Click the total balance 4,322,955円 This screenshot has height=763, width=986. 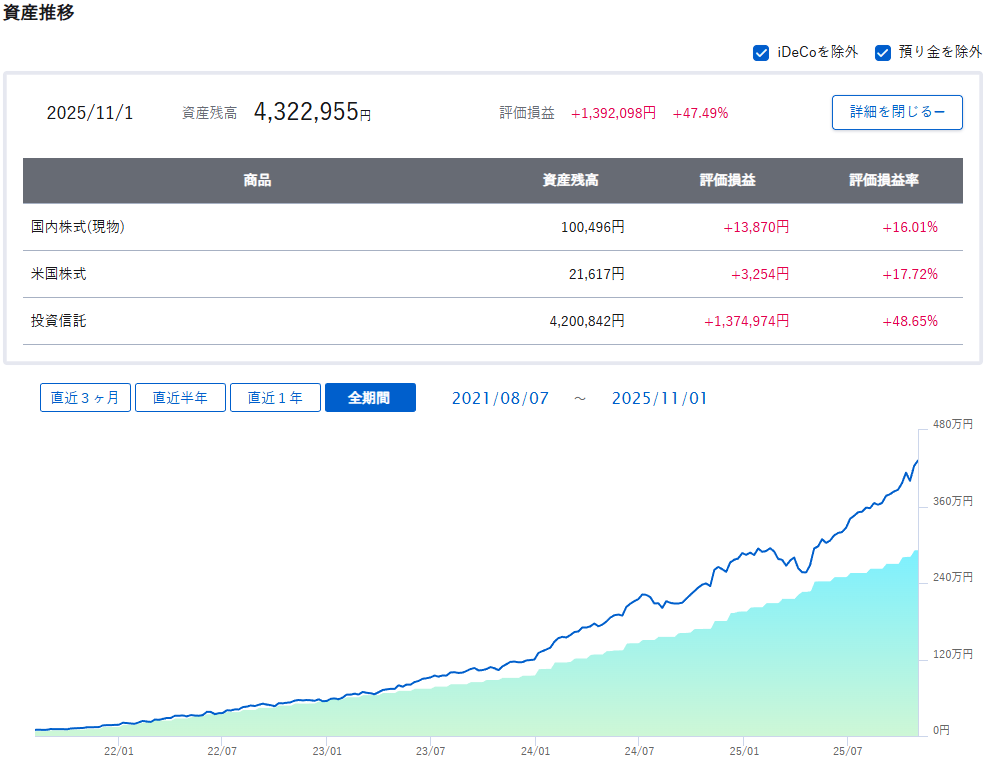point(311,112)
